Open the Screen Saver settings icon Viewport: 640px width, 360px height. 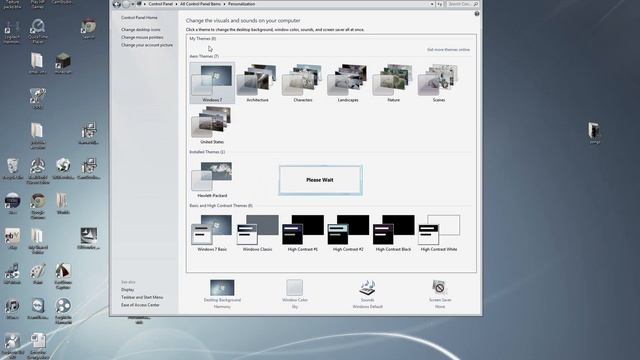click(440, 288)
